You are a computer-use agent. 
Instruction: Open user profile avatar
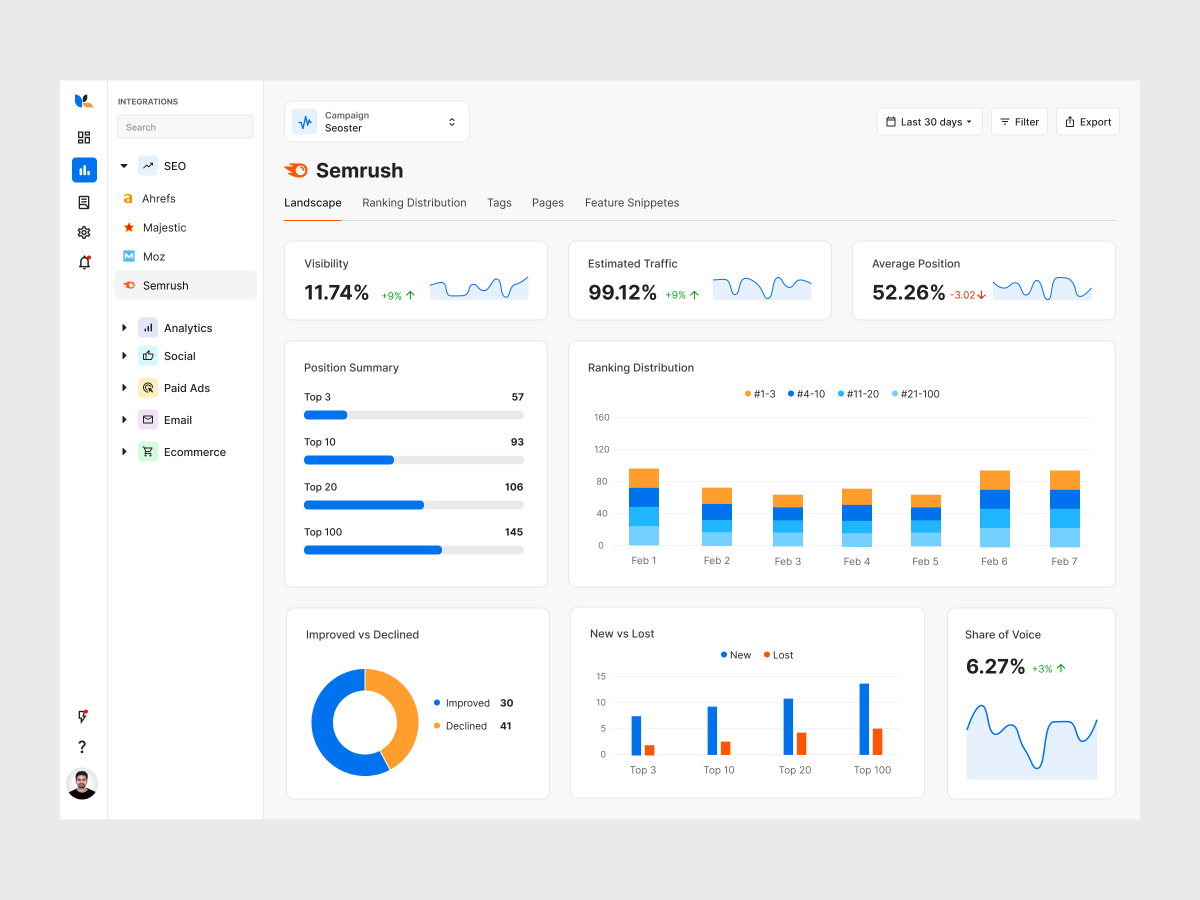pos(82,784)
